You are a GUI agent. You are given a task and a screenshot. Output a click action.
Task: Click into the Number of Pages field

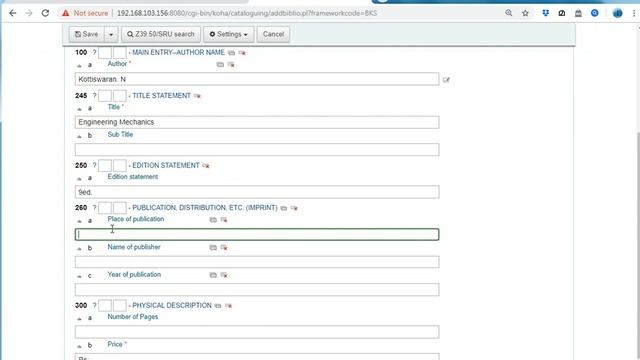257,332
